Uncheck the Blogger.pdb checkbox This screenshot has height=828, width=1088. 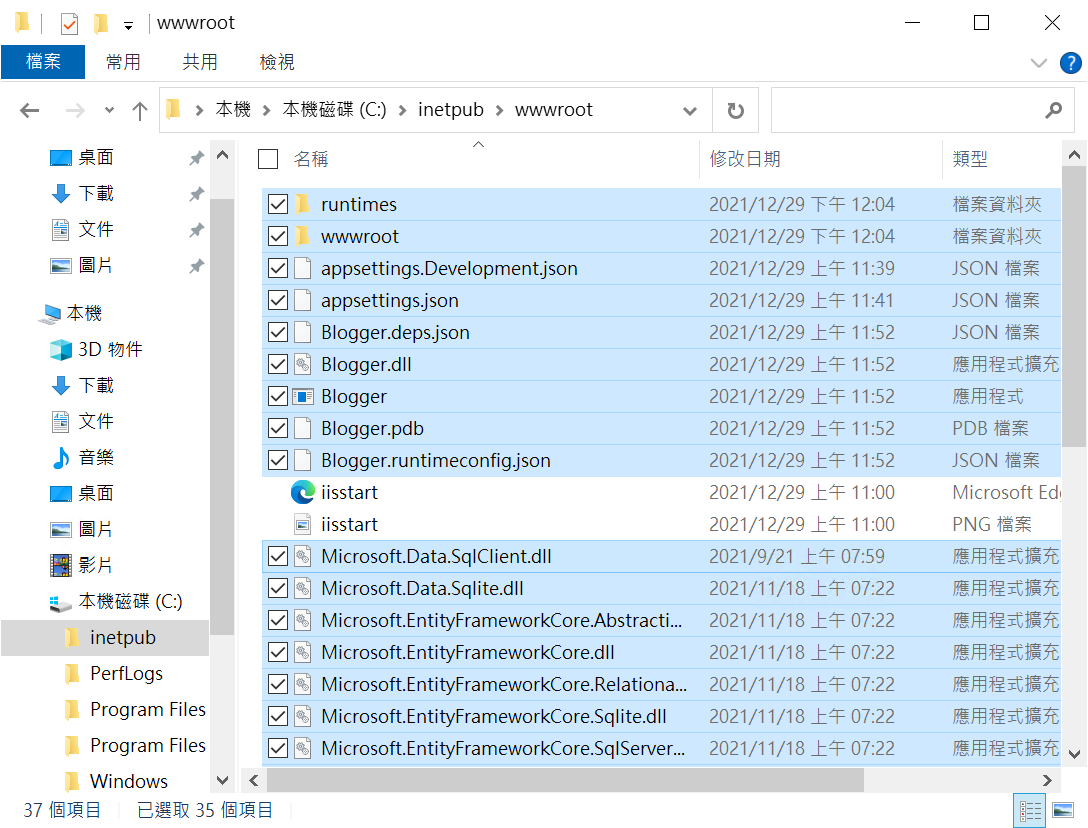pos(278,428)
